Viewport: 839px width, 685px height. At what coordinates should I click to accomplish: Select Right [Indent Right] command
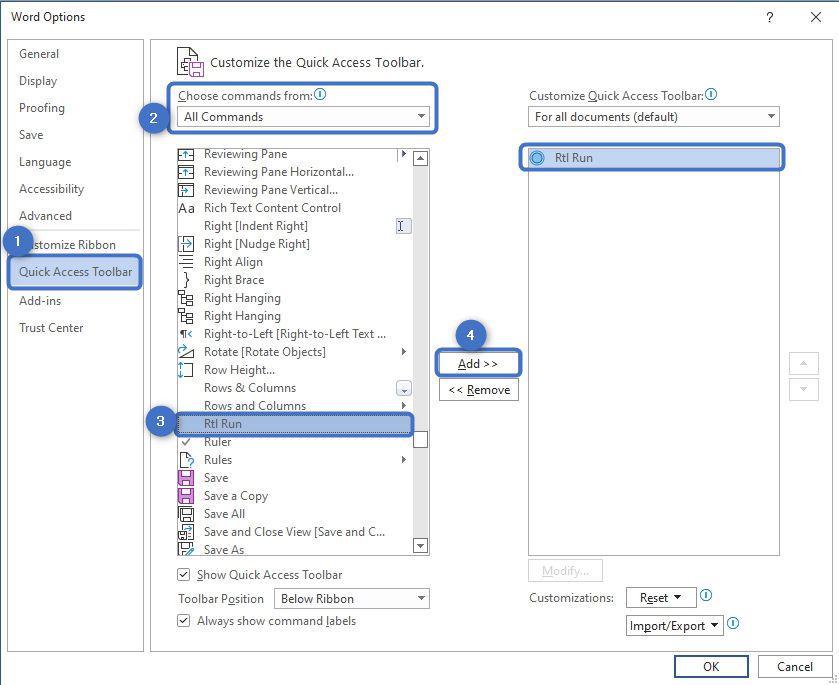click(295, 226)
